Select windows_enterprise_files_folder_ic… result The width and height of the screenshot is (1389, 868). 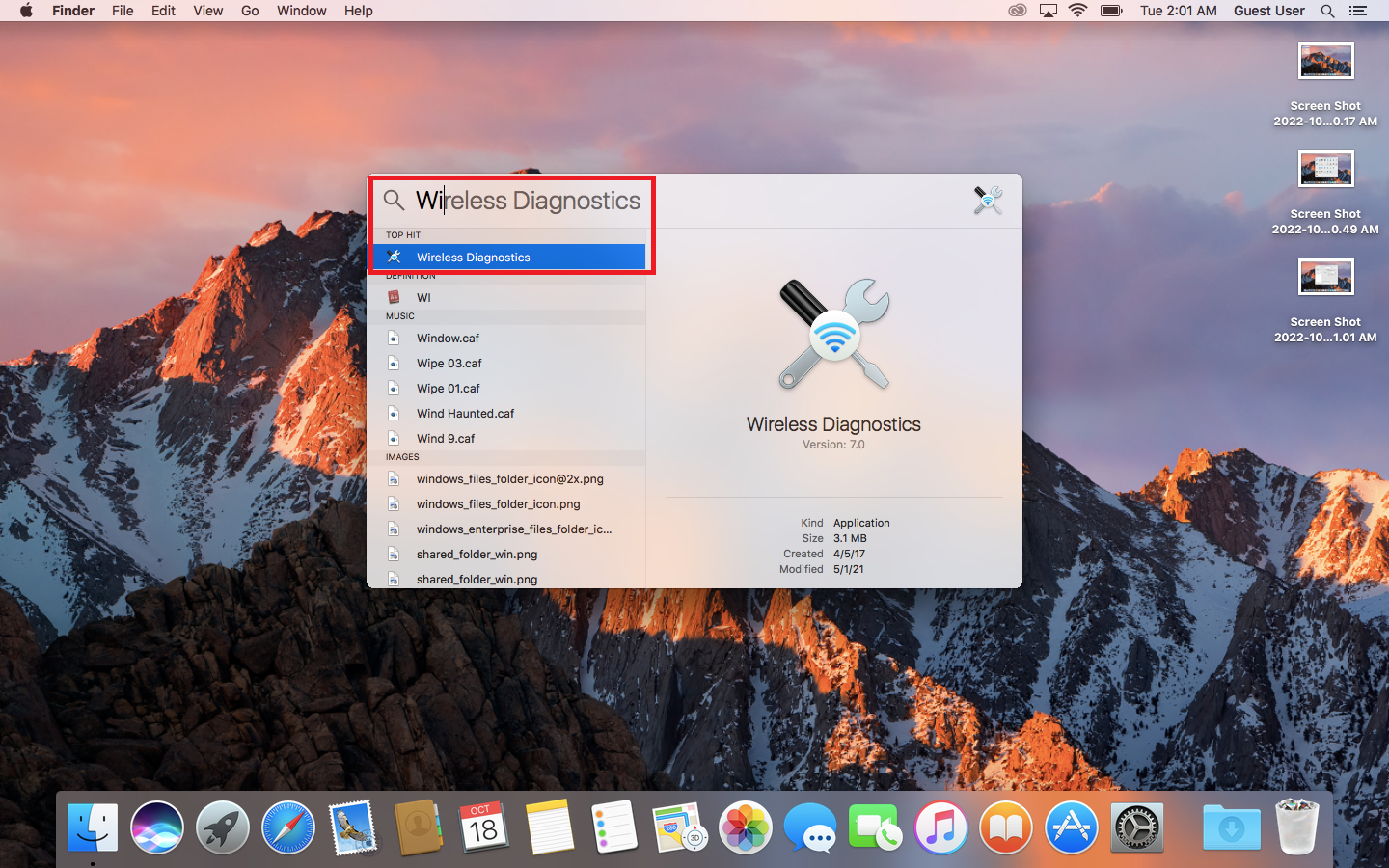click(506, 529)
